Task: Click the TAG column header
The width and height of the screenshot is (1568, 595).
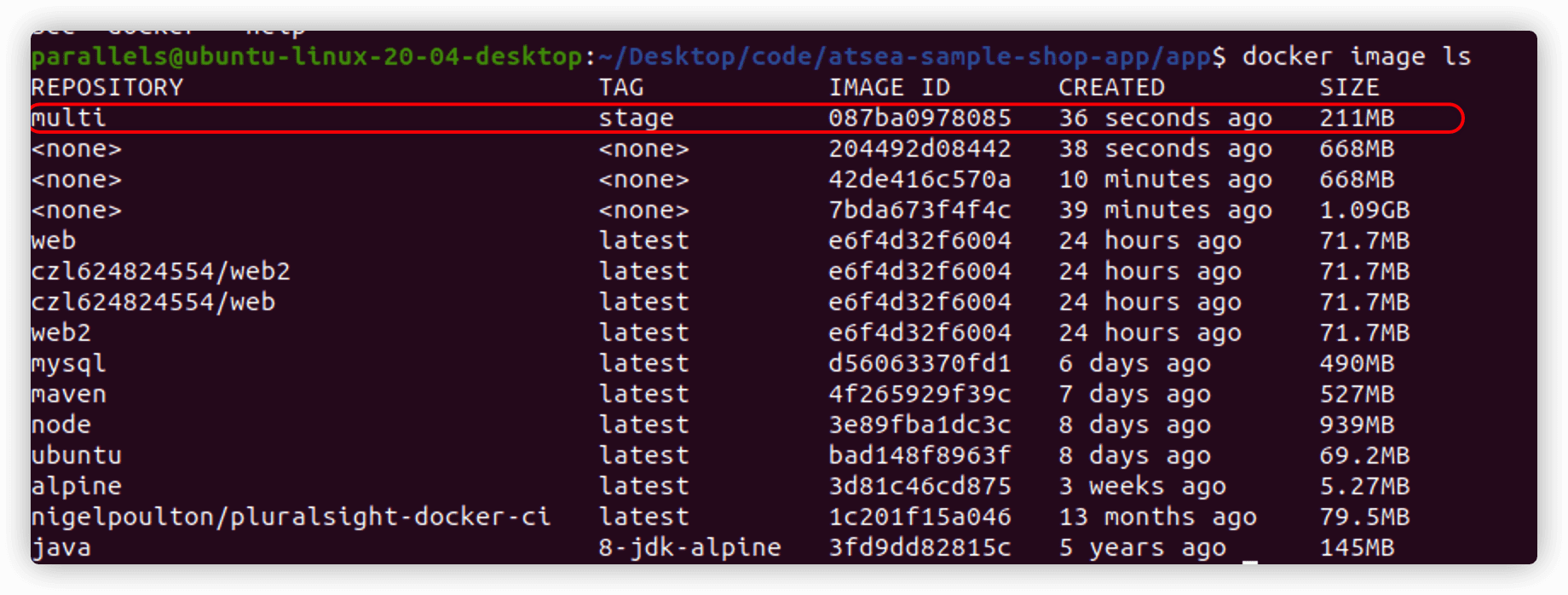Action: point(621,87)
